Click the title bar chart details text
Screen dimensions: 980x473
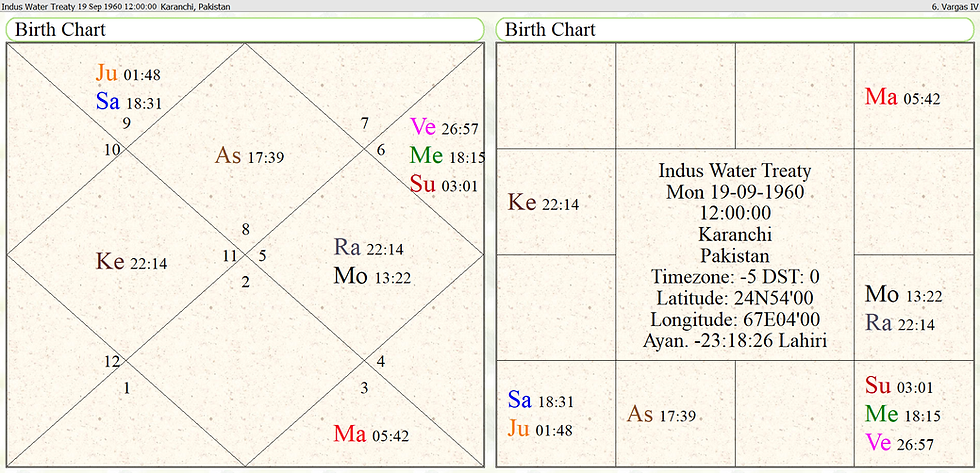coord(116,6)
